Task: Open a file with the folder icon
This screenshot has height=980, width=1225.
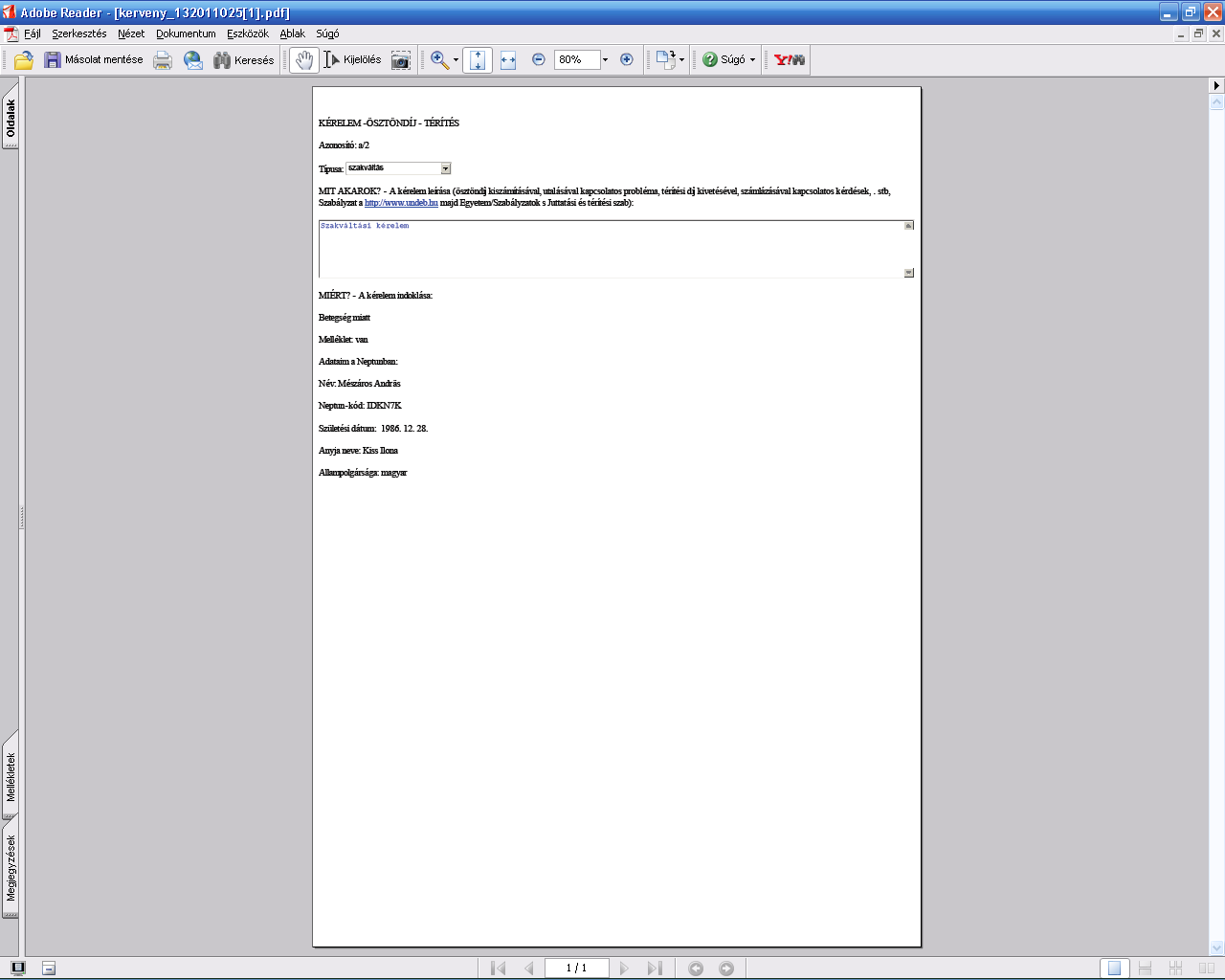Action: click(x=24, y=60)
